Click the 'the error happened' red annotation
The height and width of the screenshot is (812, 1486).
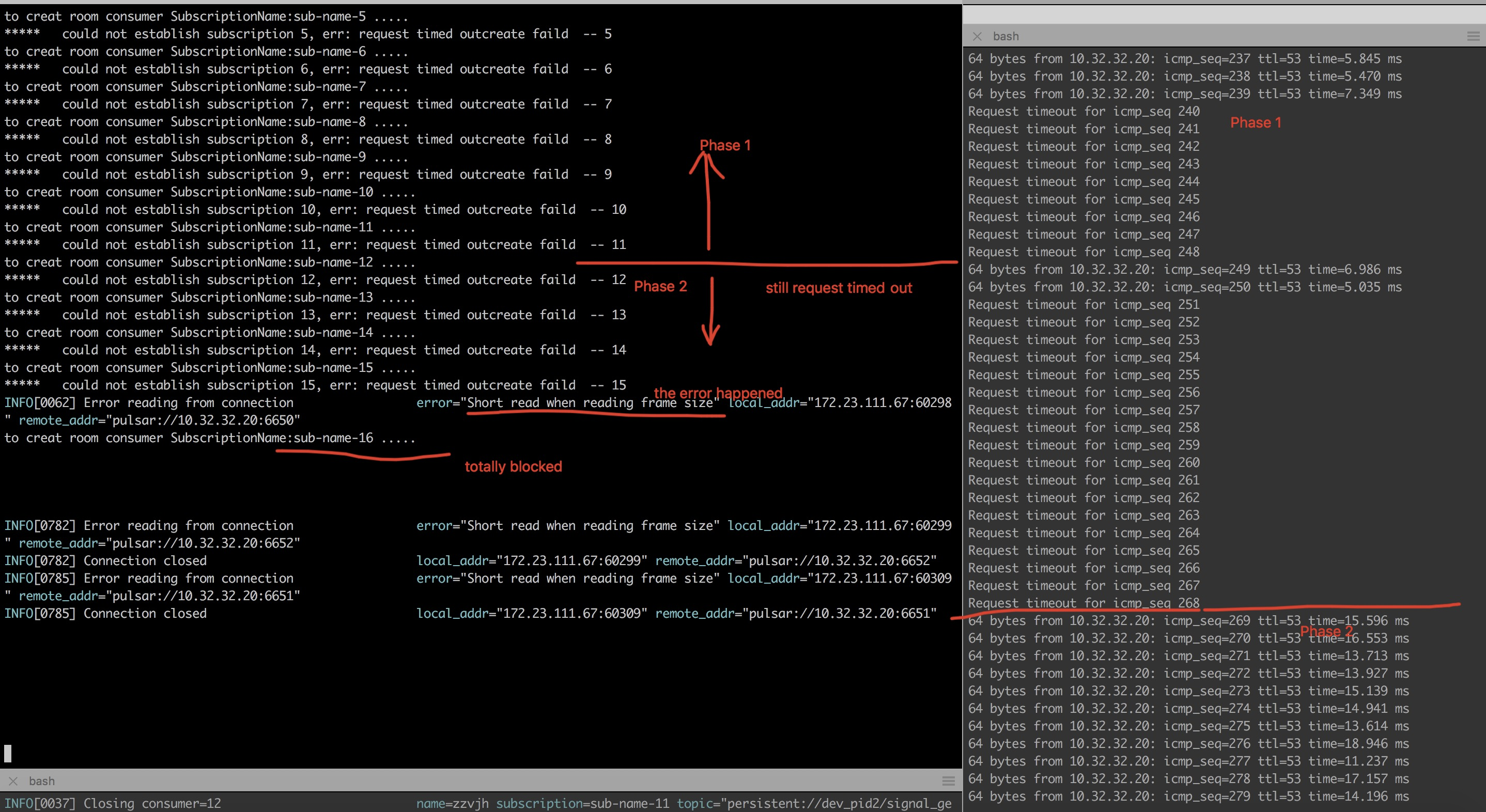[x=718, y=393]
